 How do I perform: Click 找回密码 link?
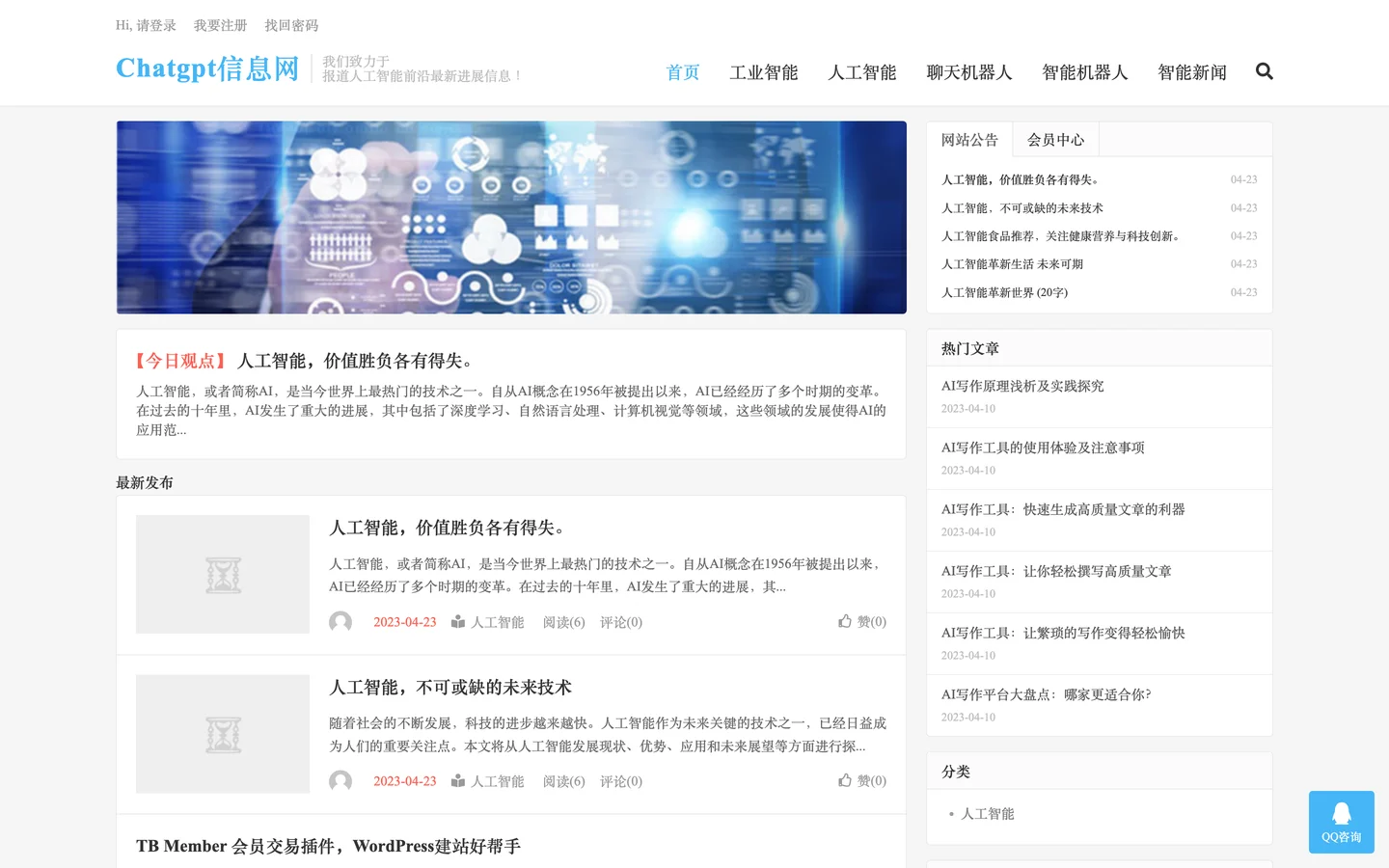291,25
